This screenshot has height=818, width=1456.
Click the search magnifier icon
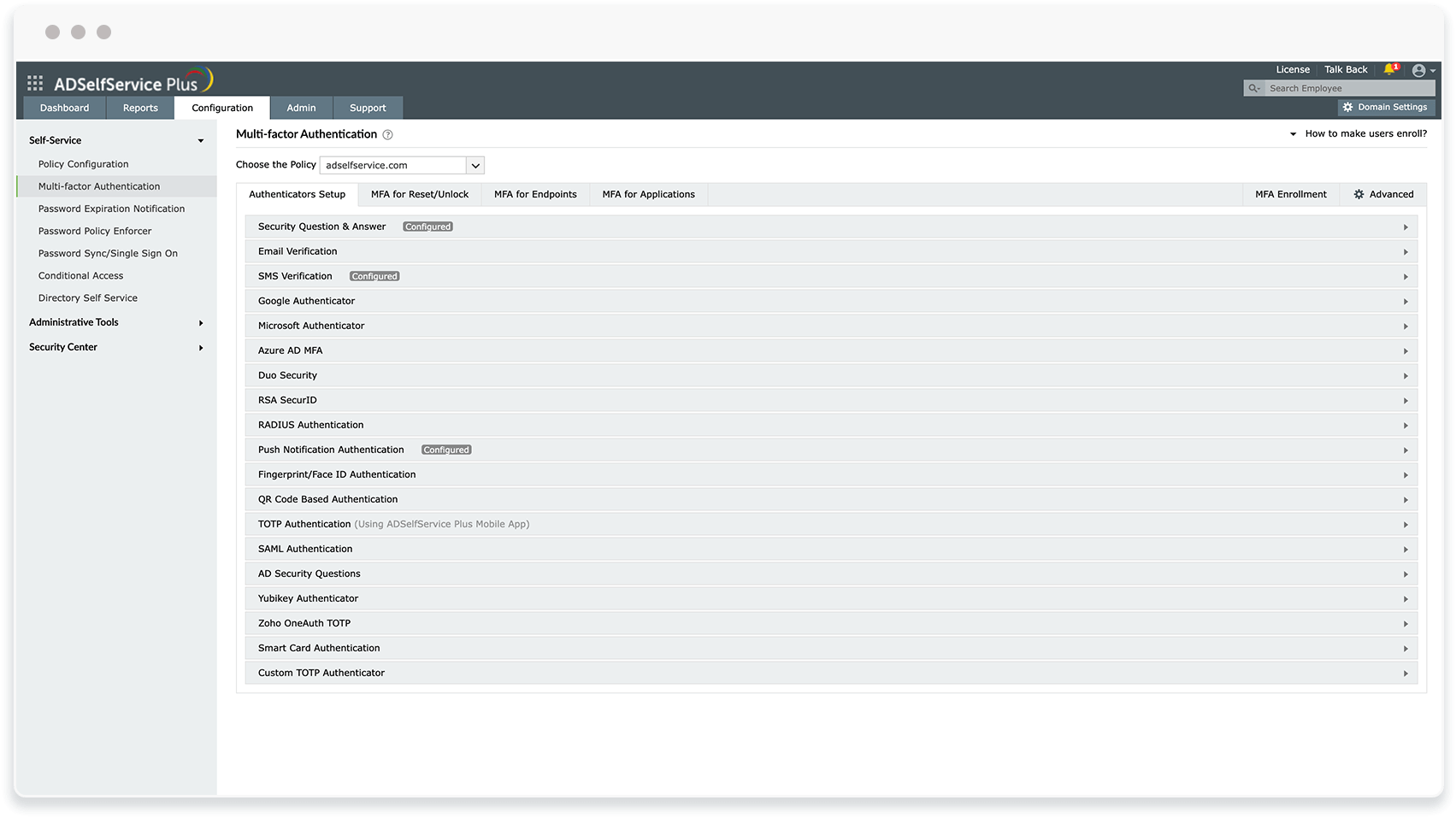coord(1254,88)
